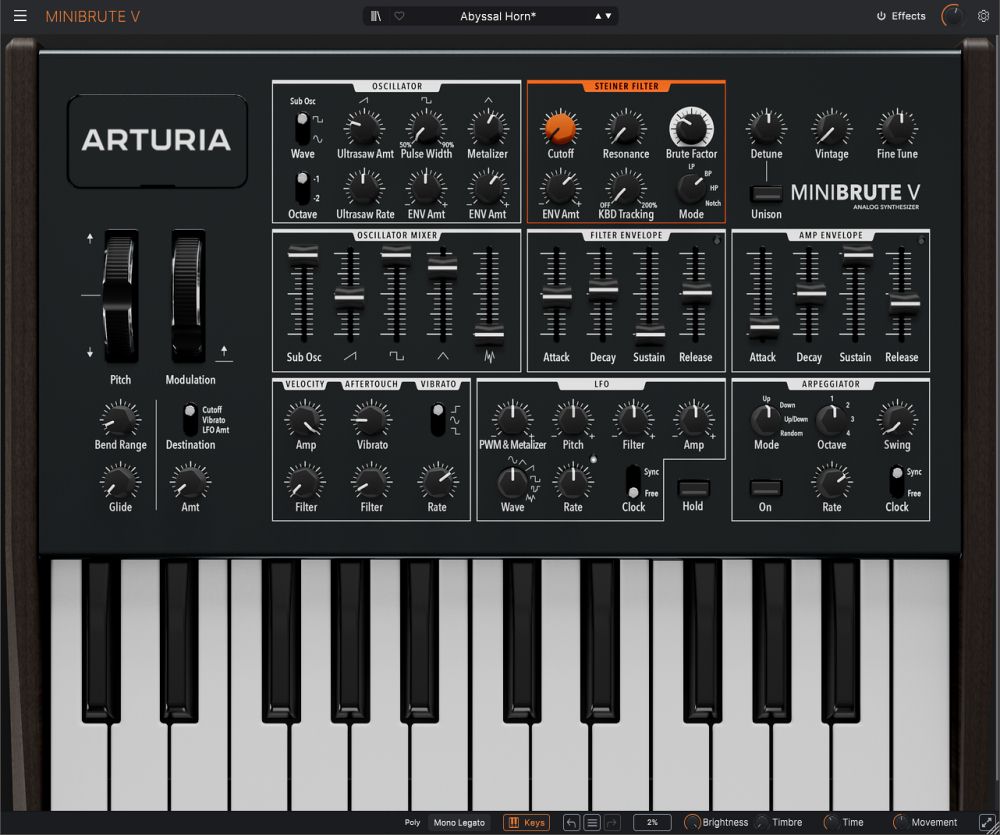
Task: Open the Abyssal Horn preset name dropdown
Action: 498,16
